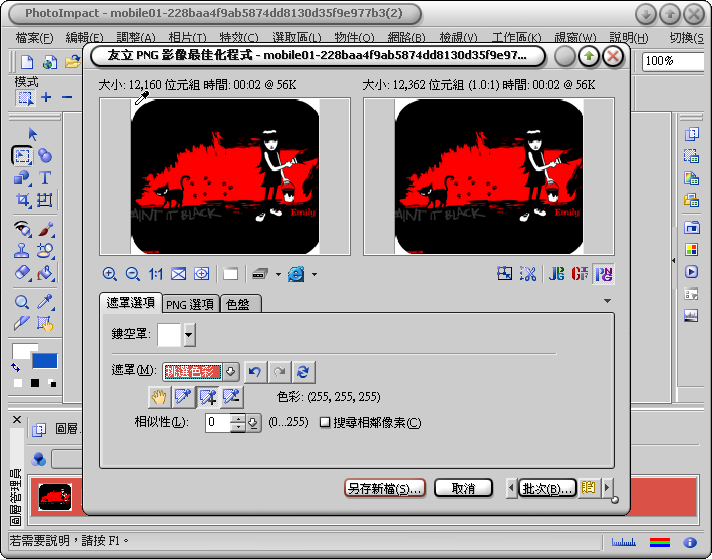
Task: Click the zoom in magnifier icon
Action: (x=109, y=274)
